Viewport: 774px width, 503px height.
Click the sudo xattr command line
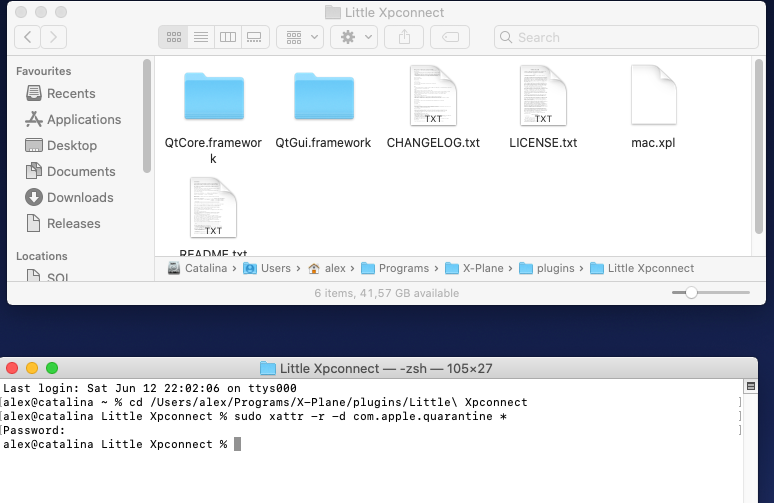click(x=255, y=416)
